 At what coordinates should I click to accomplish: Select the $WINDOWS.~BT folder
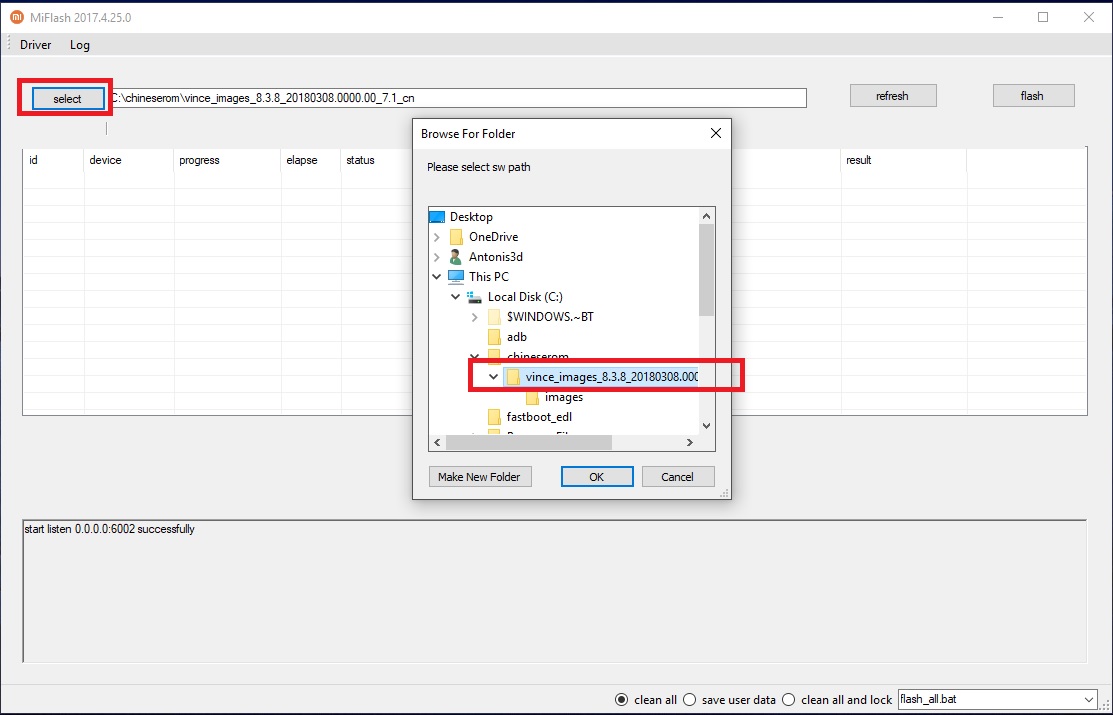pos(549,317)
